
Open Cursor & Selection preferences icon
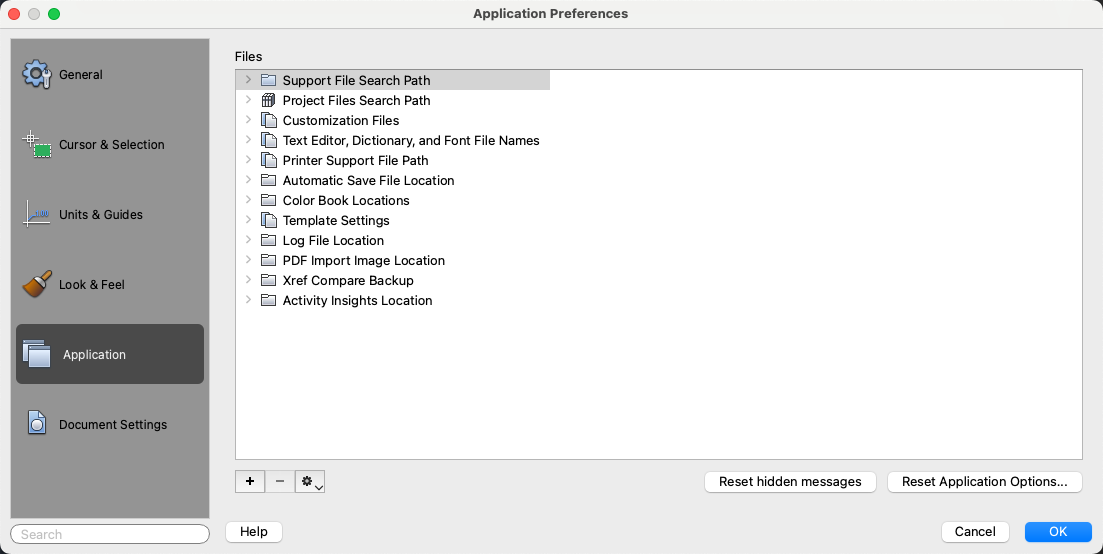point(37,145)
